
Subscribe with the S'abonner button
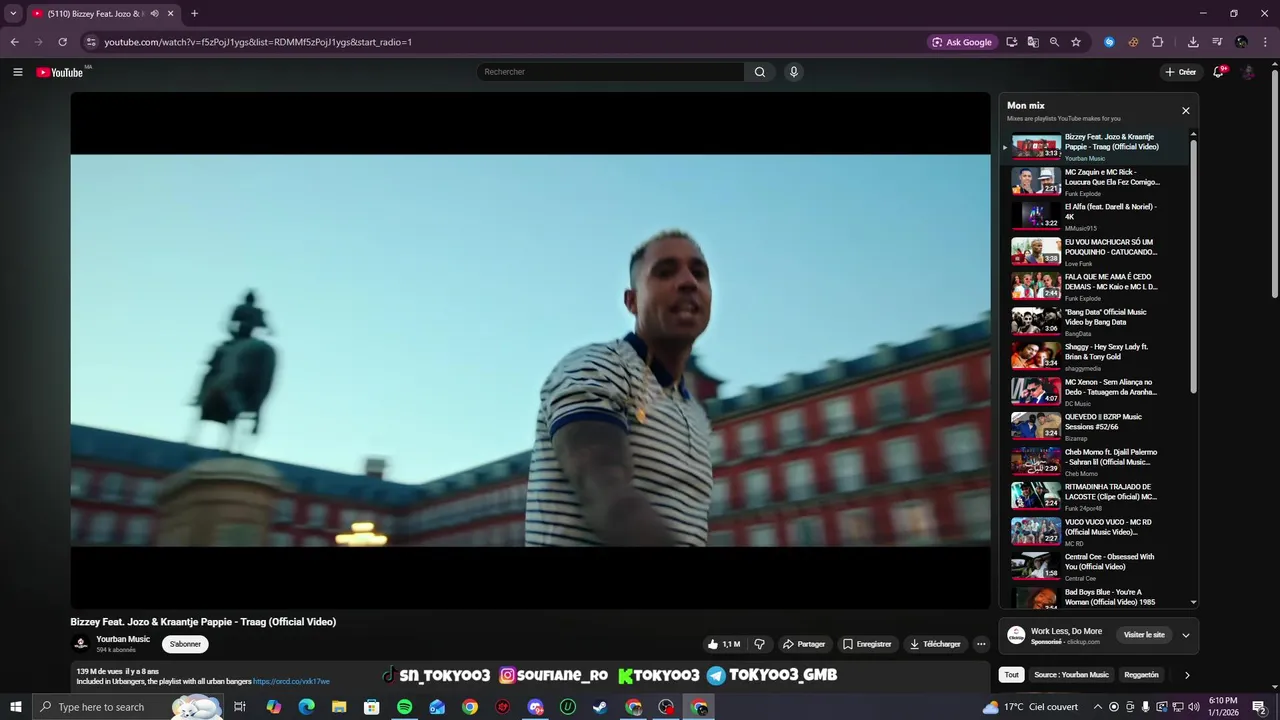click(x=185, y=644)
